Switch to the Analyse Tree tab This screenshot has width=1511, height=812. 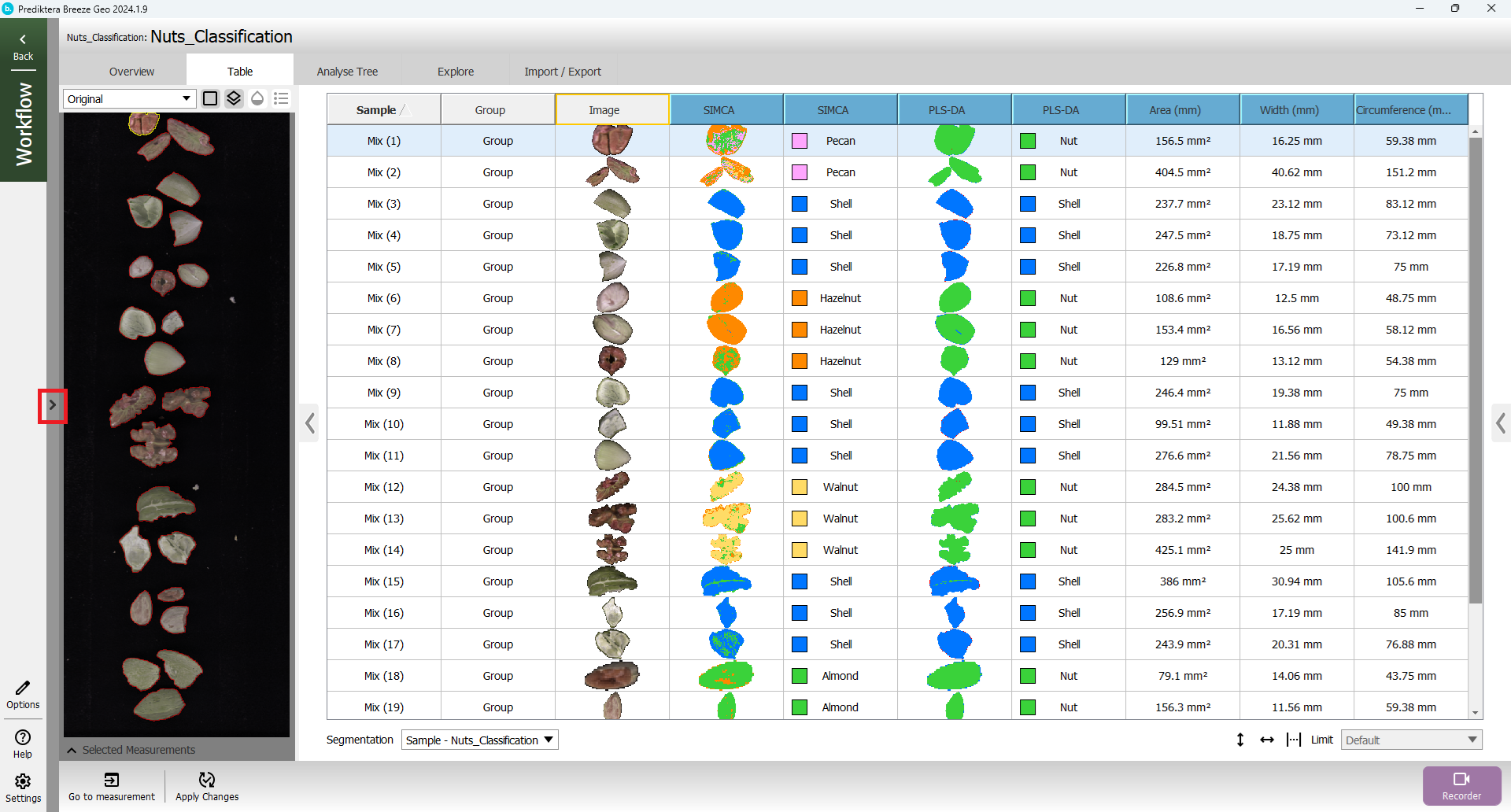tap(347, 72)
